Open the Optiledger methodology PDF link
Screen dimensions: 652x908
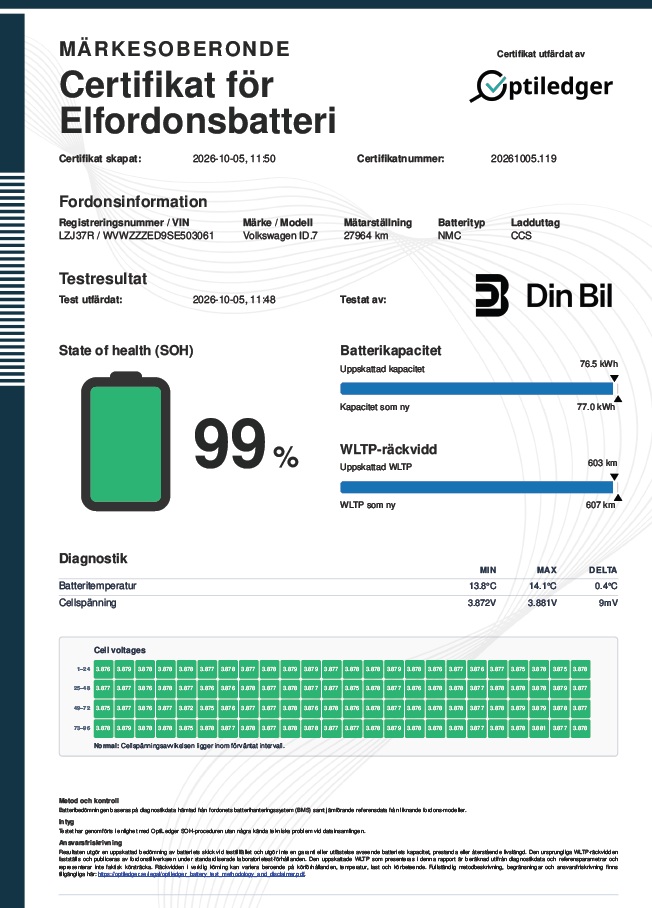[x=201, y=874]
